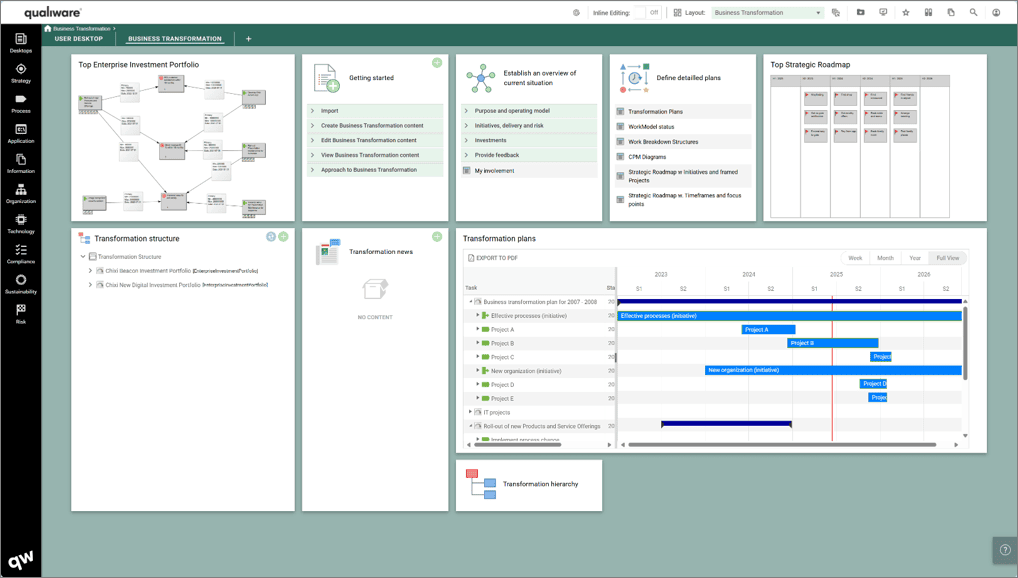Expand the Import section in Getting started
Screen dimensions: 1018x578
[x=330, y=111]
